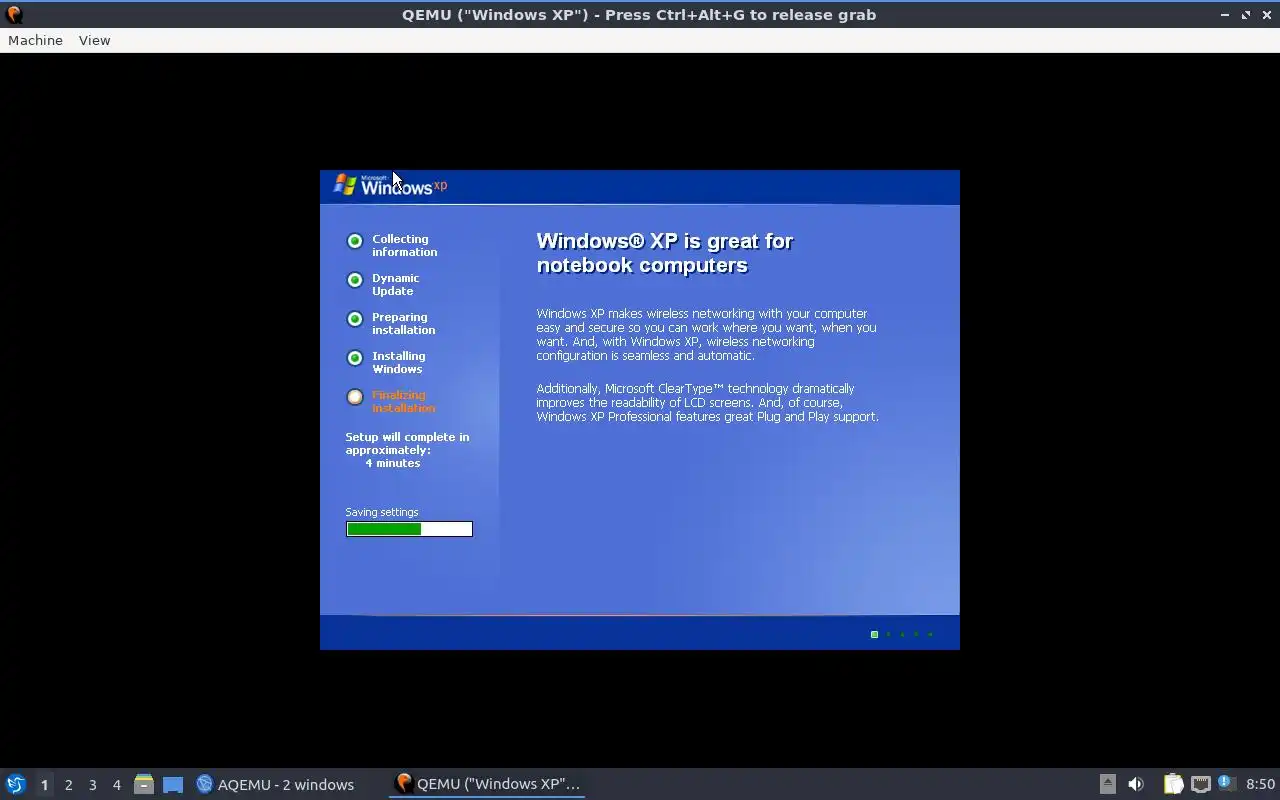
Task: Click the 'Collecting information' step label
Action: pyautogui.click(x=404, y=245)
